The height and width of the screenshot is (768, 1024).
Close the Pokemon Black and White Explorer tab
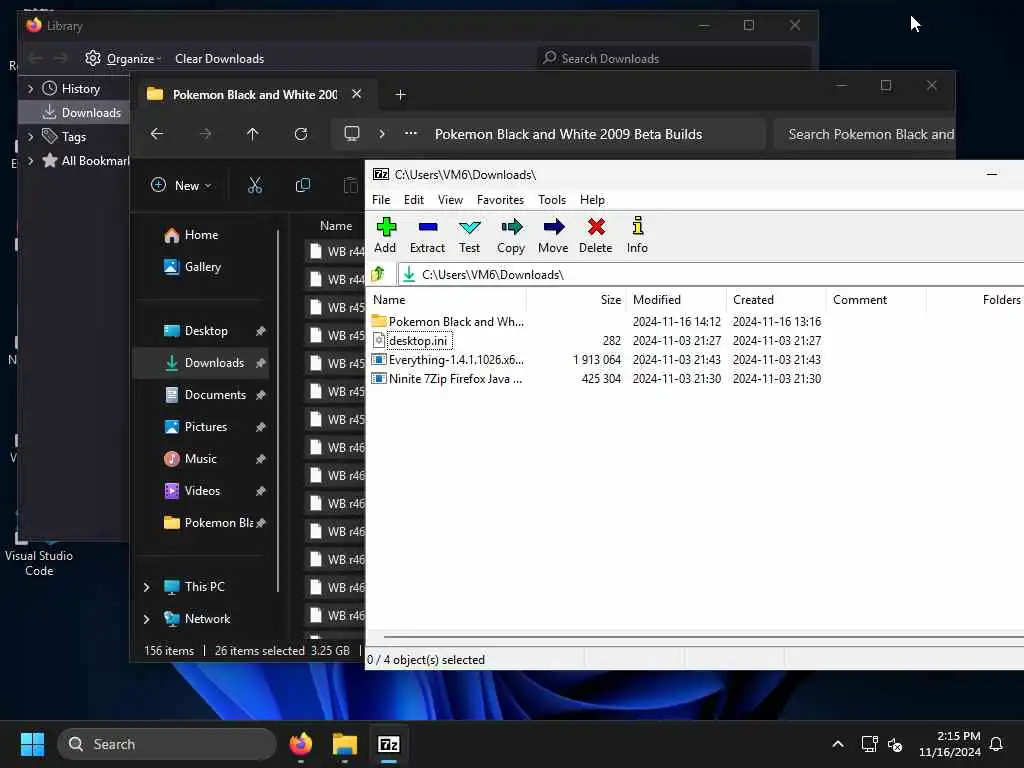point(357,94)
